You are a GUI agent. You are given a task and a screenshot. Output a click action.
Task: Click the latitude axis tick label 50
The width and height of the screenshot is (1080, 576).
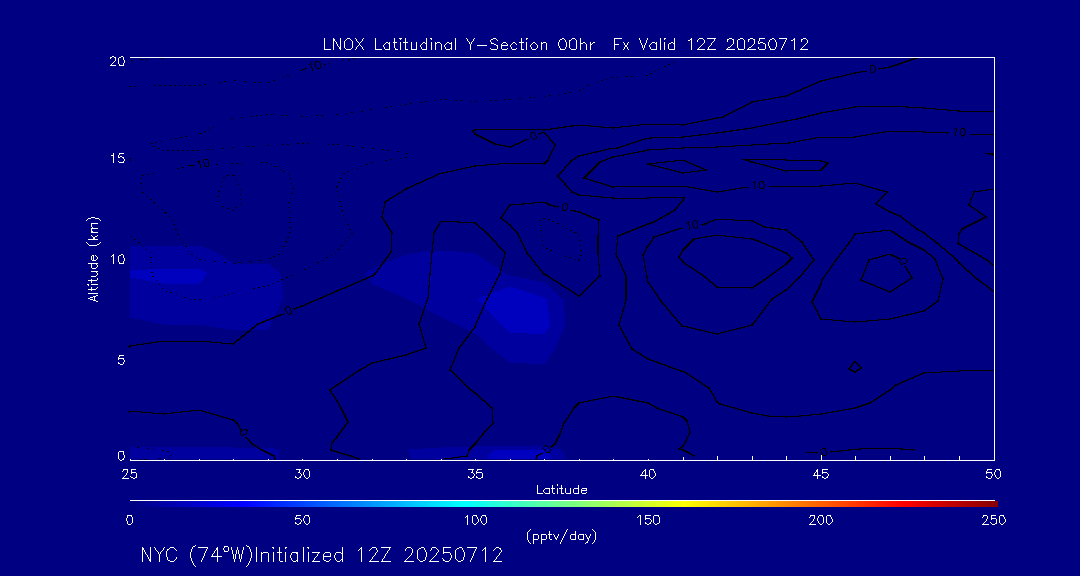[994, 473]
